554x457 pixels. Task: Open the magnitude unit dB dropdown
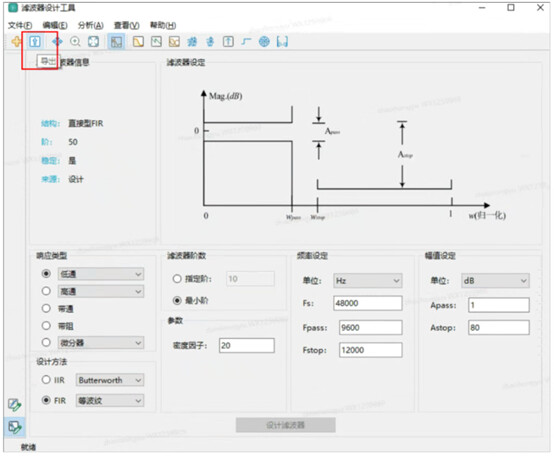click(495, 281)
